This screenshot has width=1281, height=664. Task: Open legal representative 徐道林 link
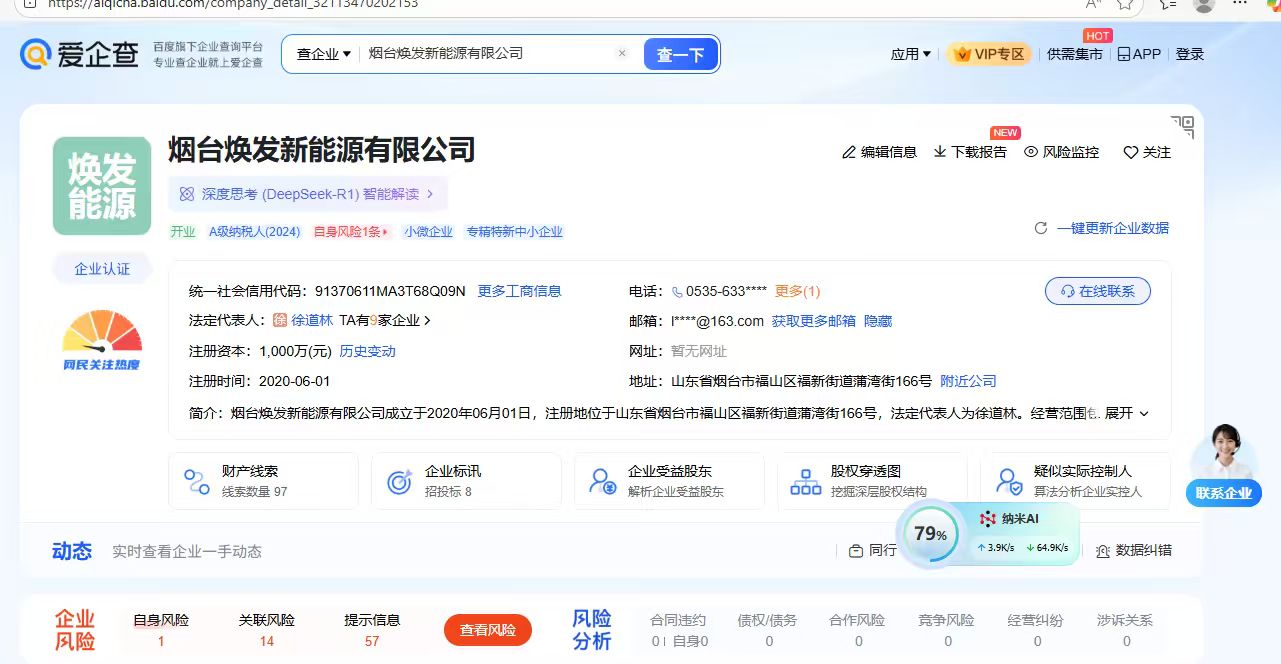313,320
